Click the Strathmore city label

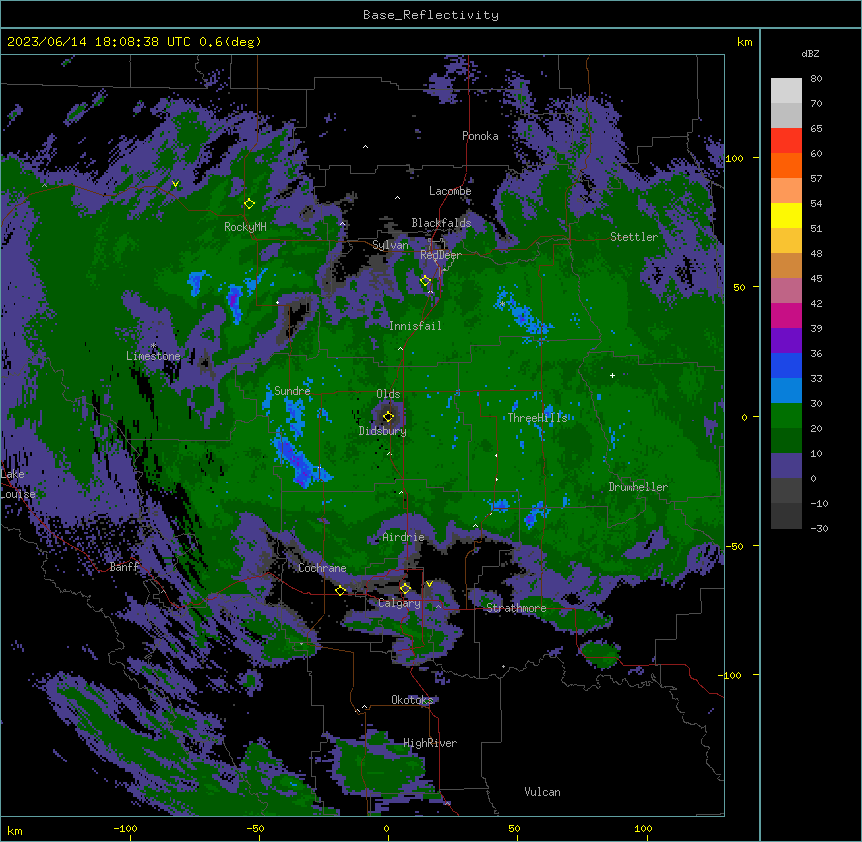click(516, 608)
